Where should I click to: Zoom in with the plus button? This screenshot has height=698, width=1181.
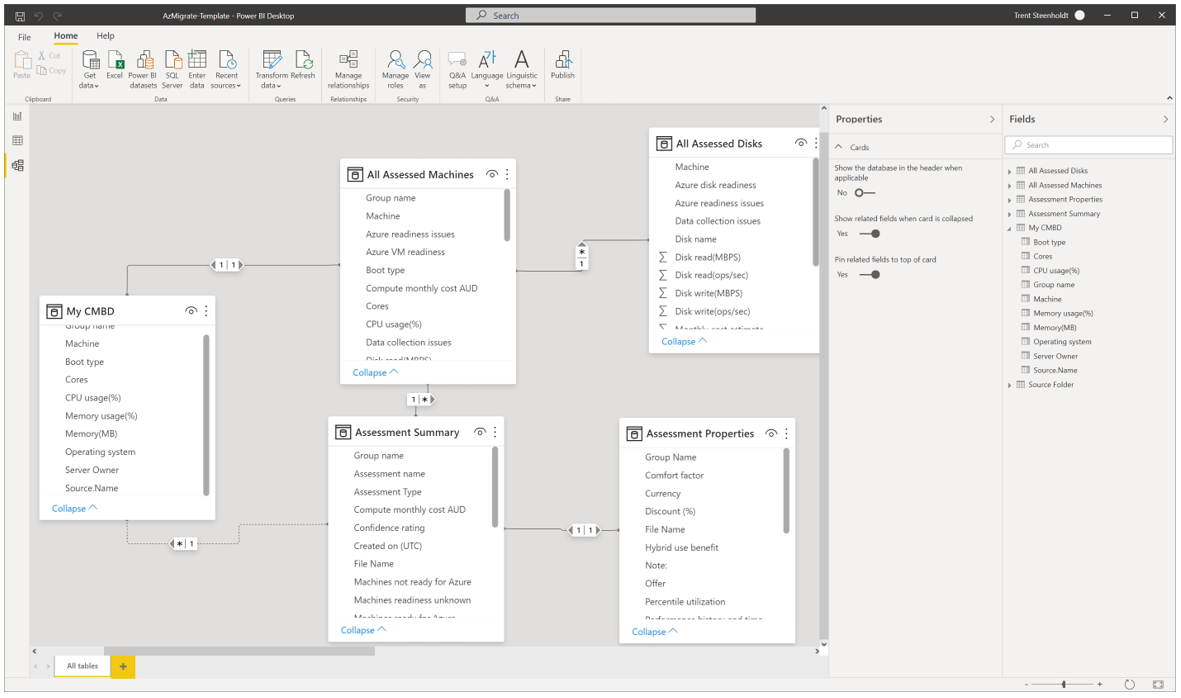coord(1100,684)
